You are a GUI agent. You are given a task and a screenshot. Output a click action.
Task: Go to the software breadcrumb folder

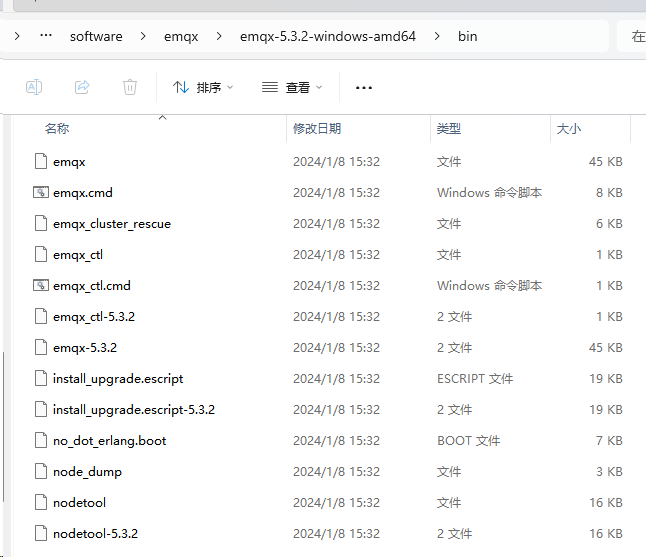96,37
